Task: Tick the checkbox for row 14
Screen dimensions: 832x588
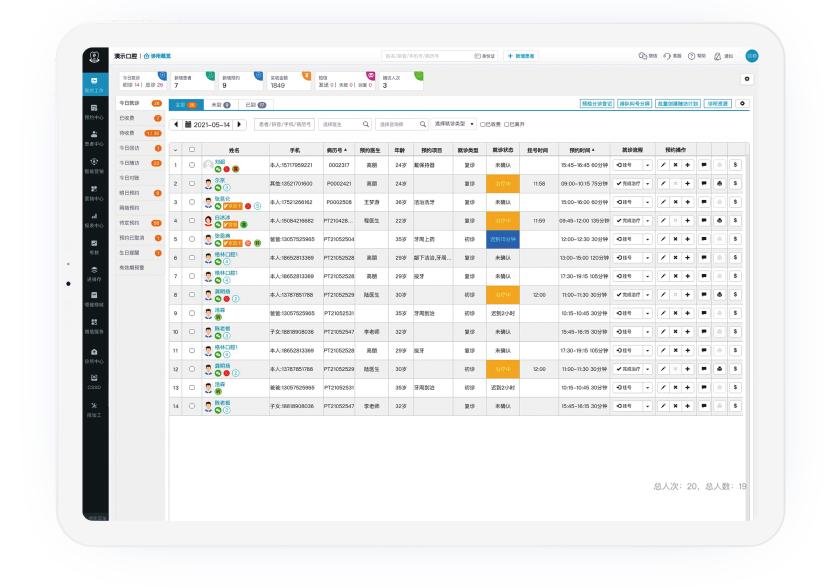Action: 192,406
